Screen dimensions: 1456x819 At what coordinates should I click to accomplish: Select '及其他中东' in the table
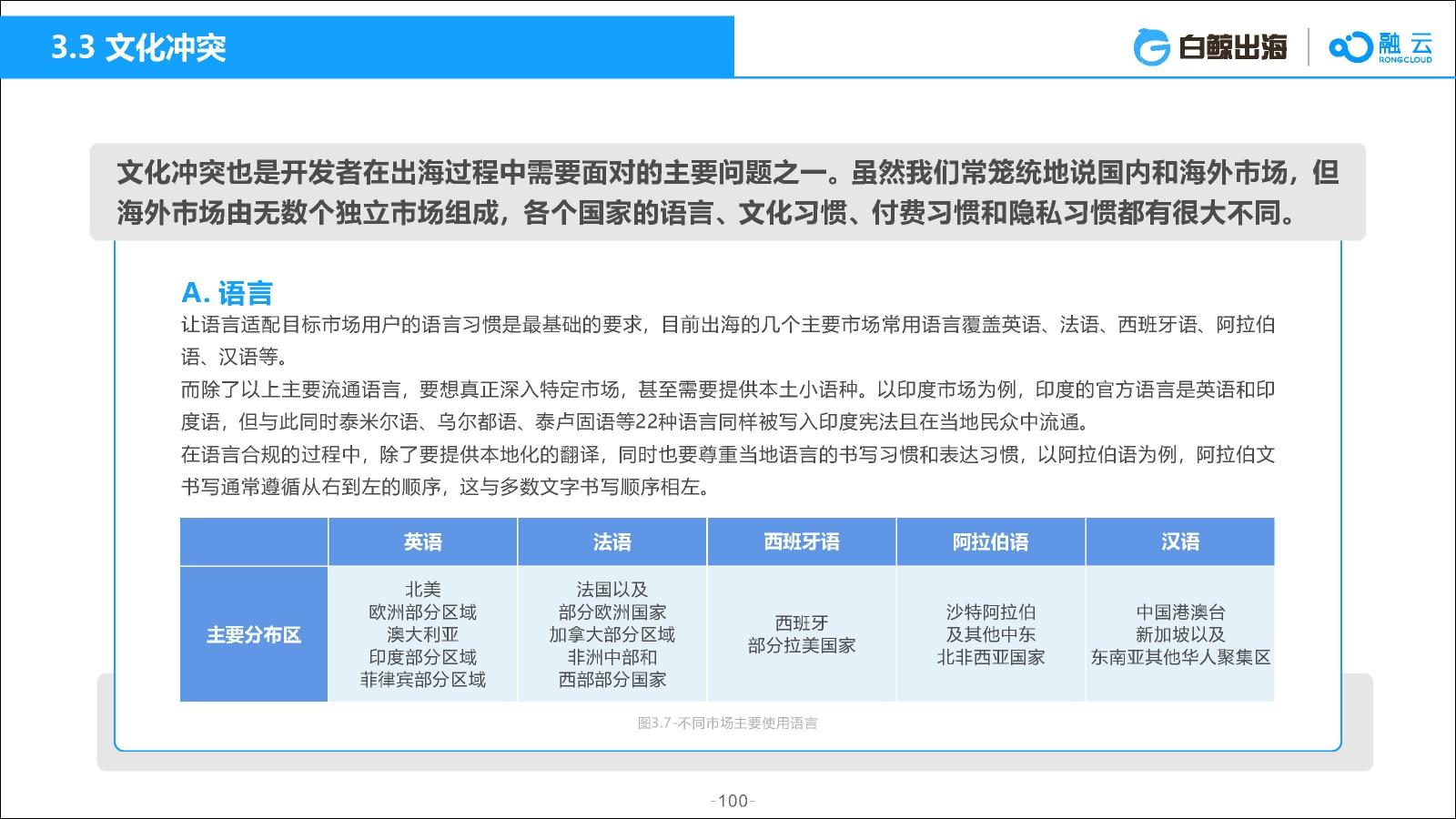[991, 634]
